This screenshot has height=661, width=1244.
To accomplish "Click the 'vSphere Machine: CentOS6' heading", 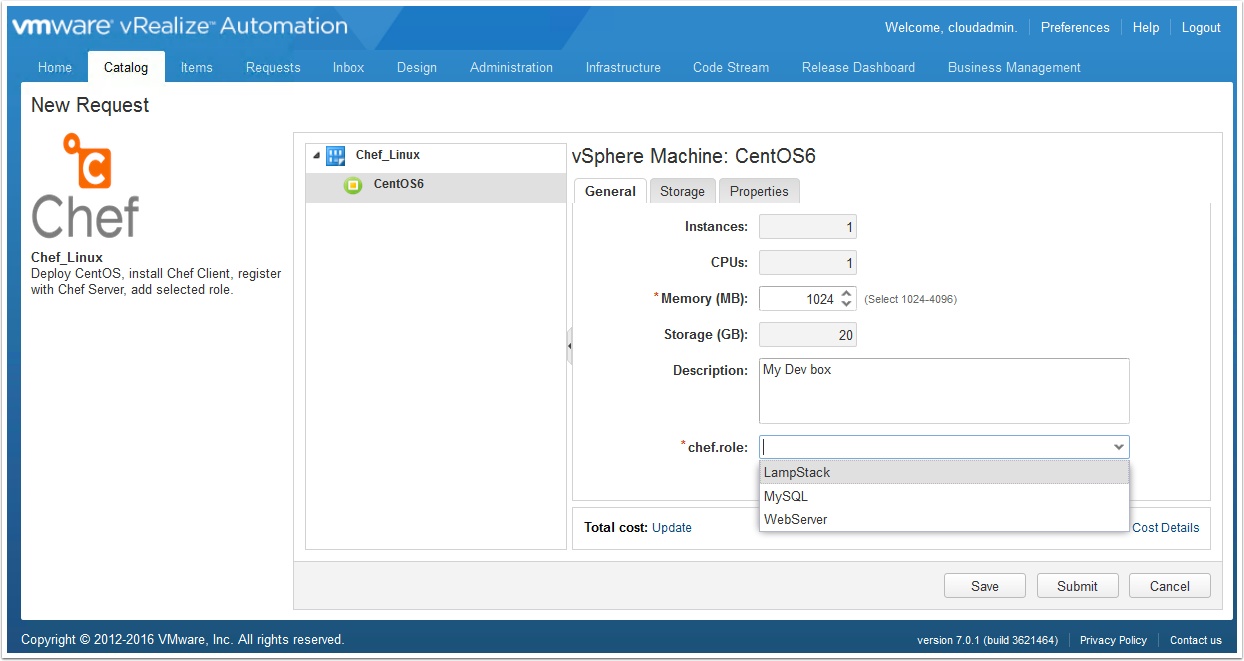I will point(694,156).
